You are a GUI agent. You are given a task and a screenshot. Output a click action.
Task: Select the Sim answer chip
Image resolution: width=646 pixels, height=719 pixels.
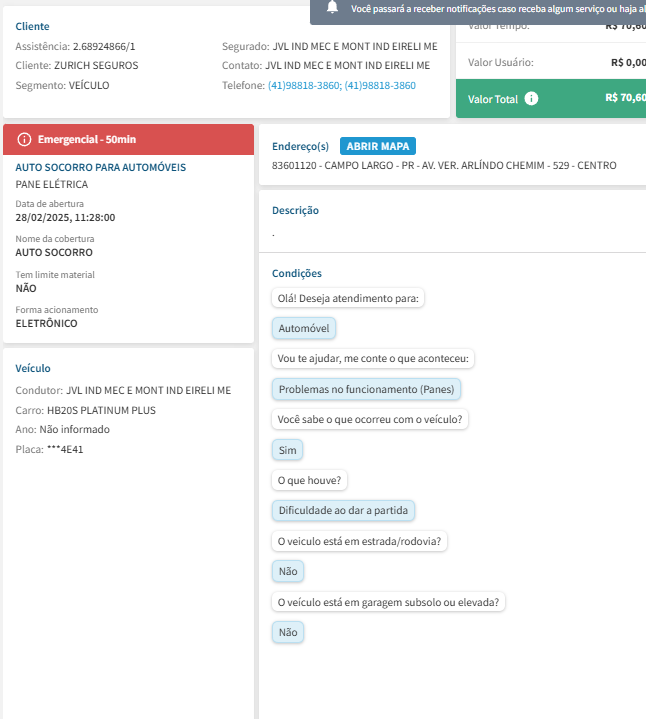point(287,450)
